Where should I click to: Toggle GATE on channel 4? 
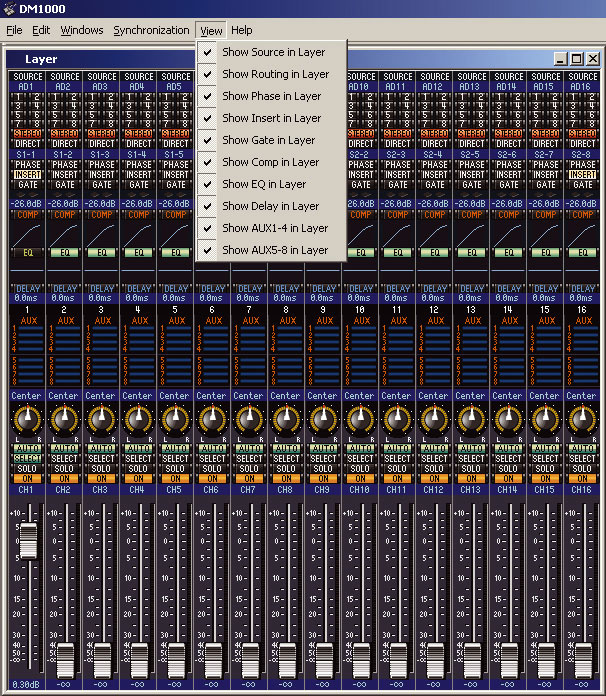[139, 185]
